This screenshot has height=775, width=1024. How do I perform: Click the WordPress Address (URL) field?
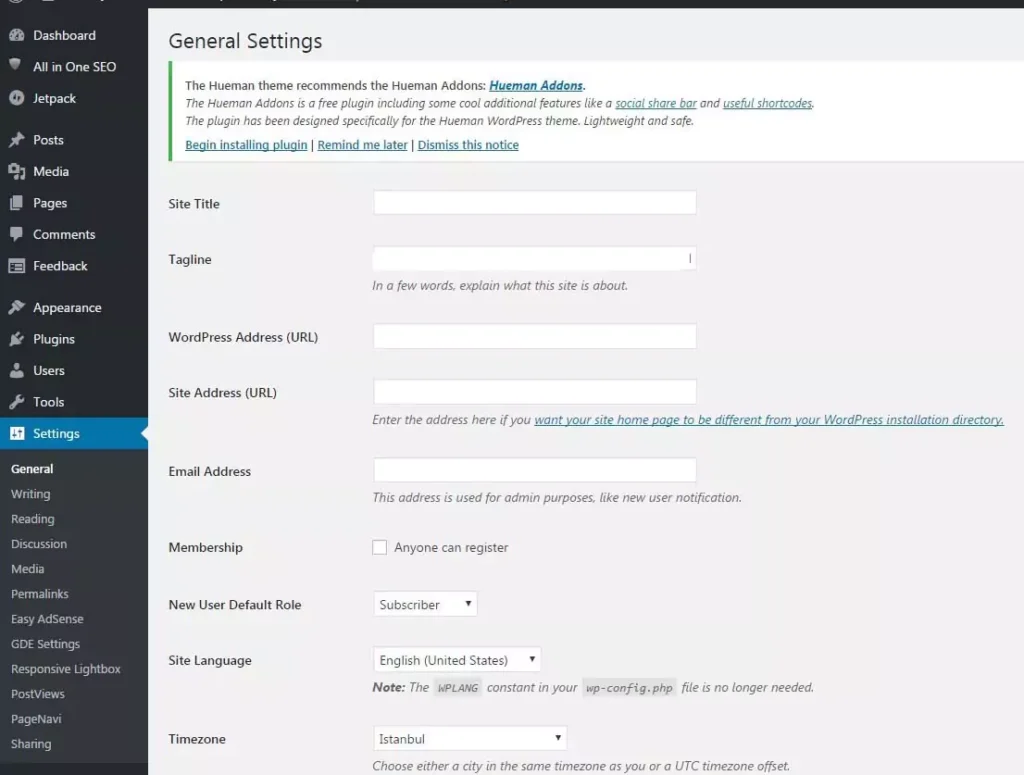point(534,336)
